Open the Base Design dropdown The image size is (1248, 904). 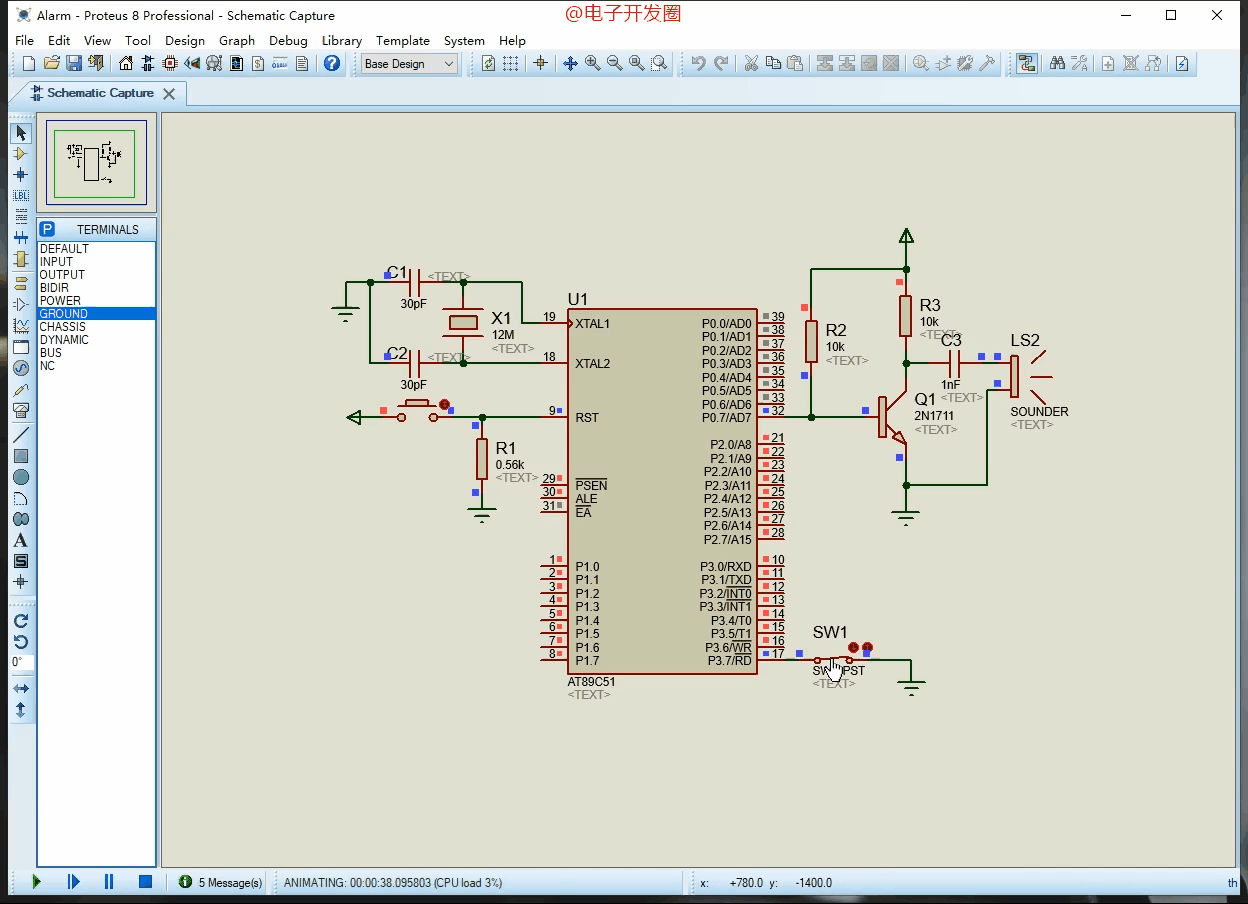click(409, 63)
